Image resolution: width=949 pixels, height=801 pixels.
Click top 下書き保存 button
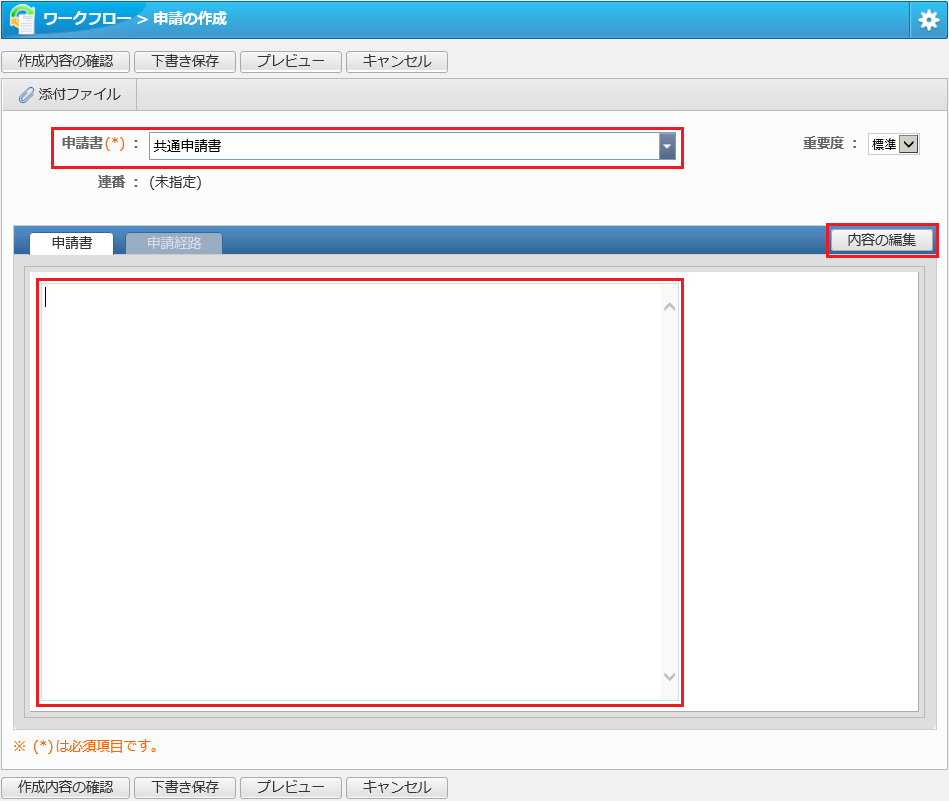(x=185, y=61)
